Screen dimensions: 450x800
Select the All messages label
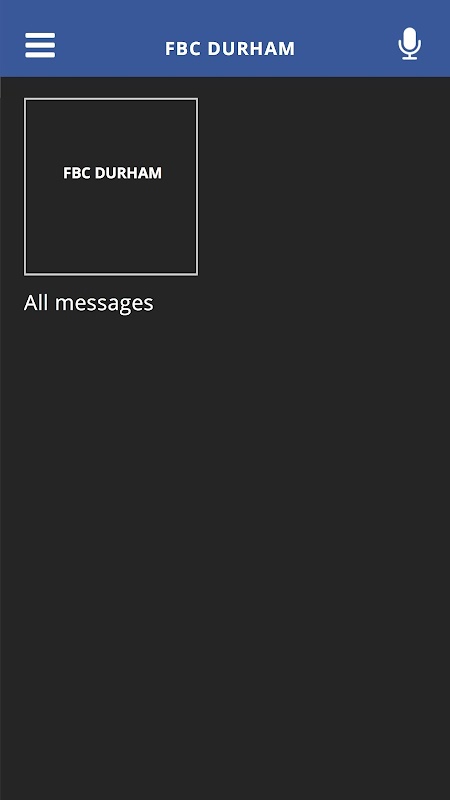coord(88,303)
